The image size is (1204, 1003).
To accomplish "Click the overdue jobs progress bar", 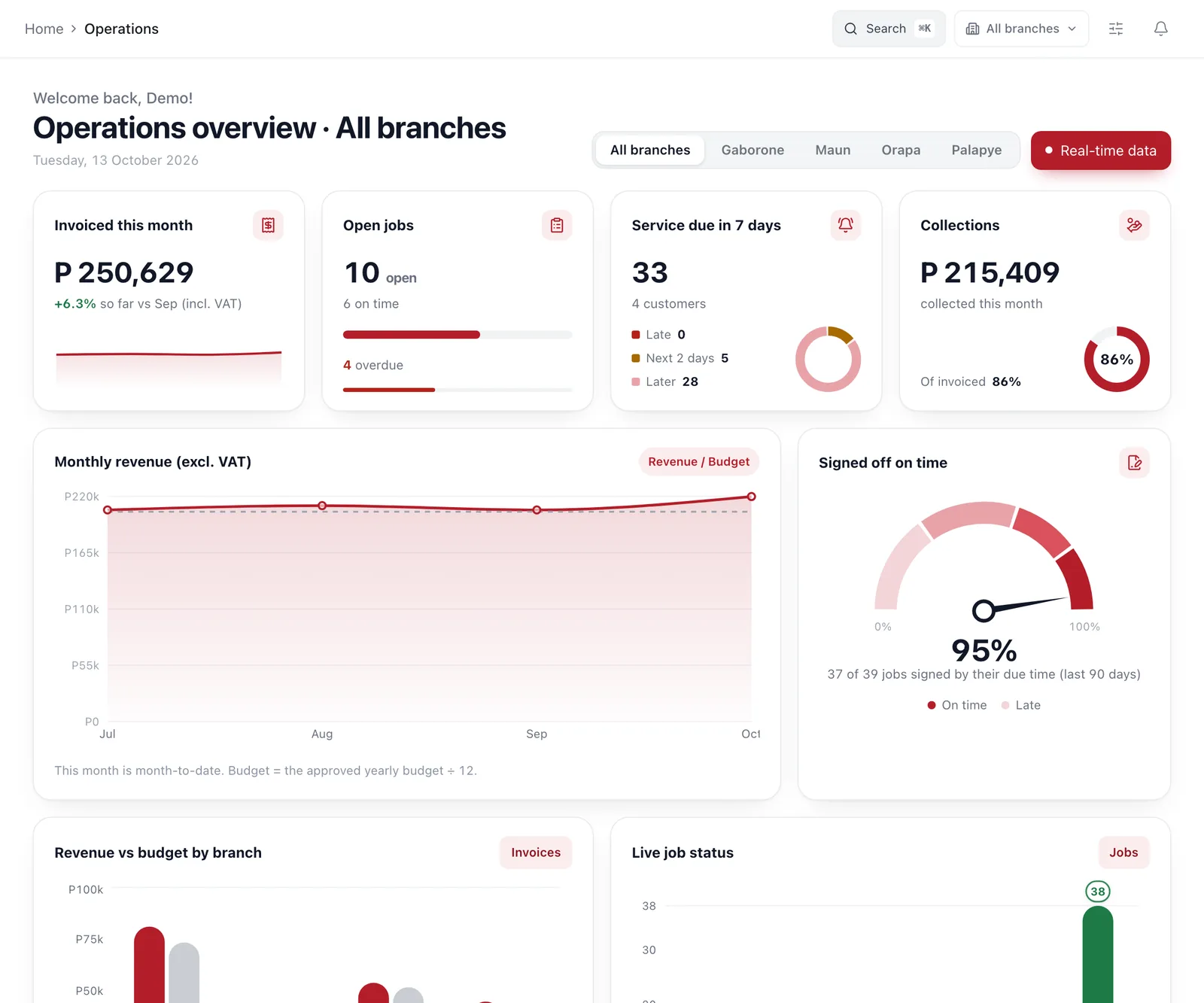I will (458, 390).
